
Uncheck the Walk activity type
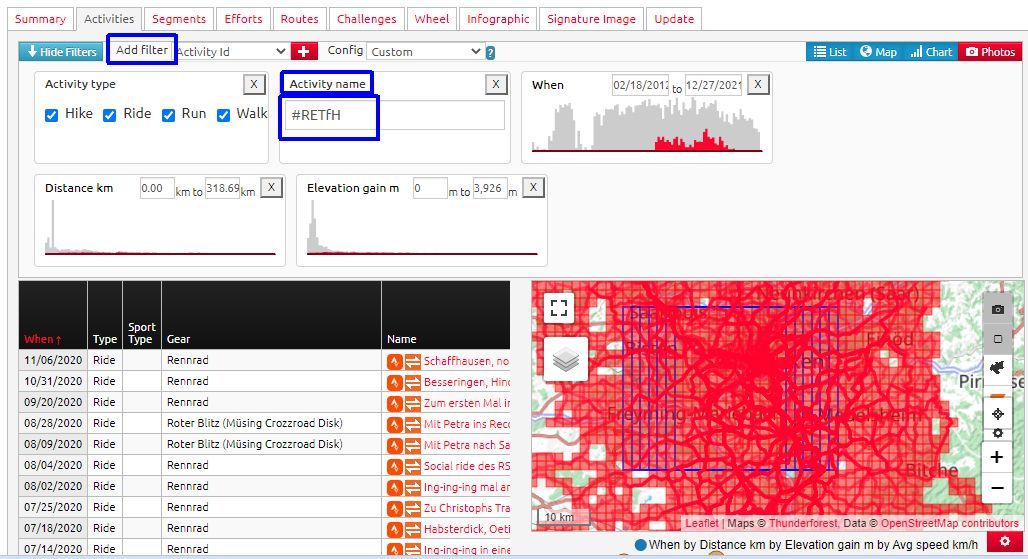point(224,115)
